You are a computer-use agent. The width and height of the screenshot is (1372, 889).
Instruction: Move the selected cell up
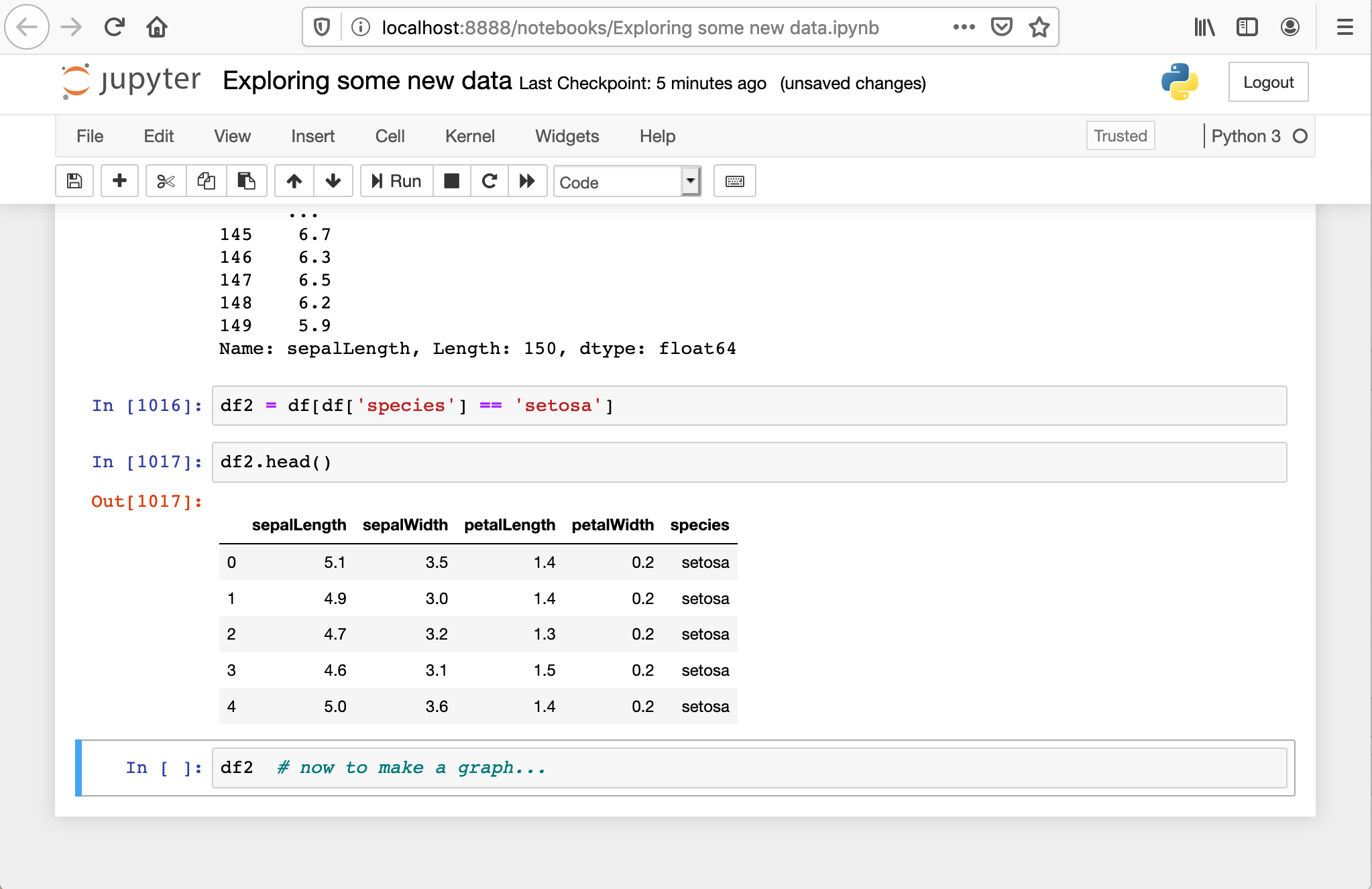point(294,181)
